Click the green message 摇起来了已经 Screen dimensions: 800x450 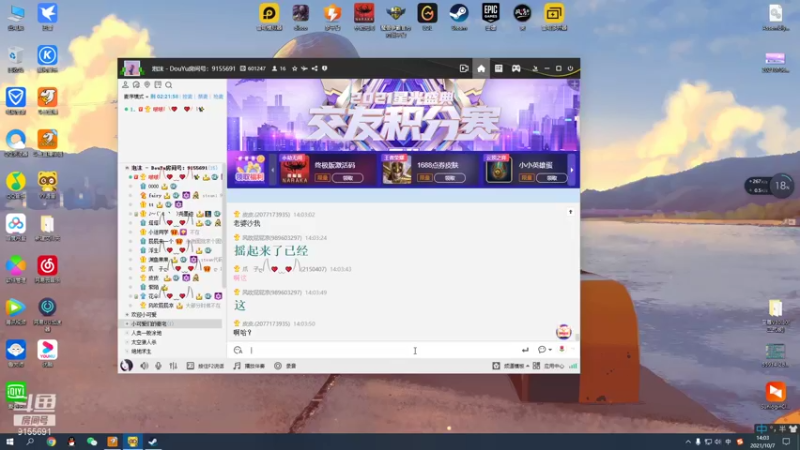coord(271,251)
